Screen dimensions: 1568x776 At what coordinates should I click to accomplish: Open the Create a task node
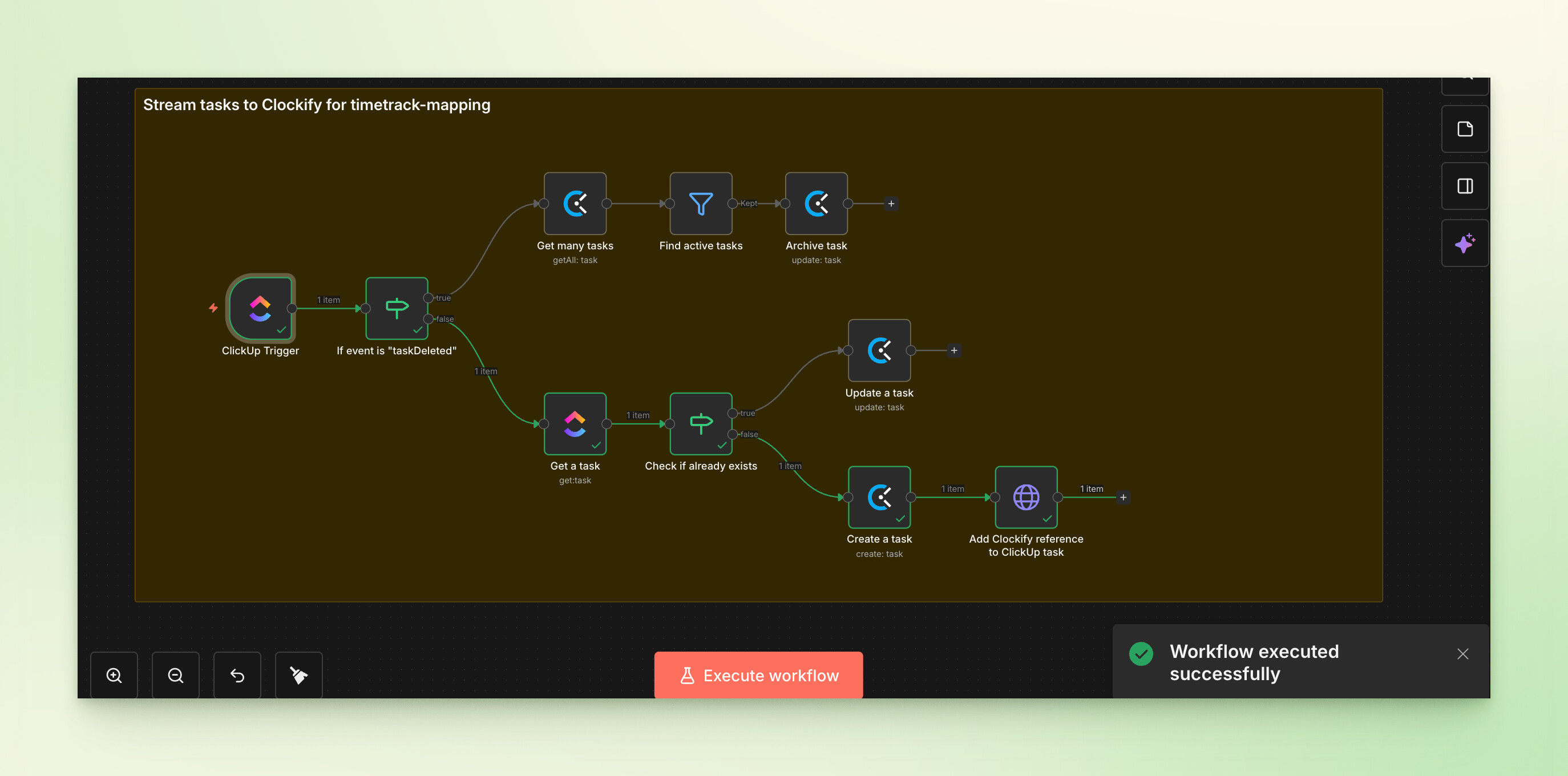point(879,497)
